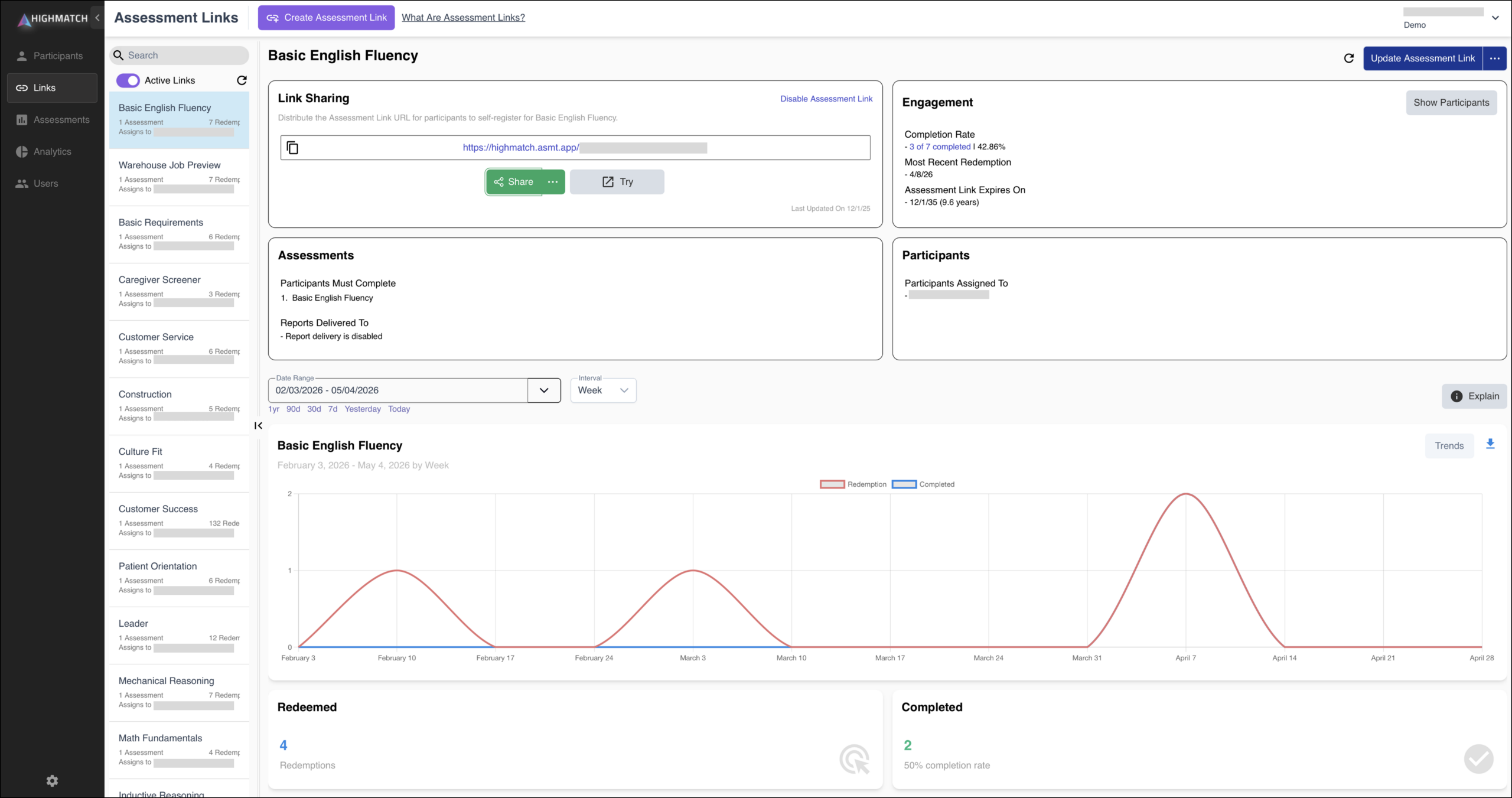Click Report delivery is disabled text
Image resolution: width=1512 pixels, height=798 pixels.
click(334, 337)
